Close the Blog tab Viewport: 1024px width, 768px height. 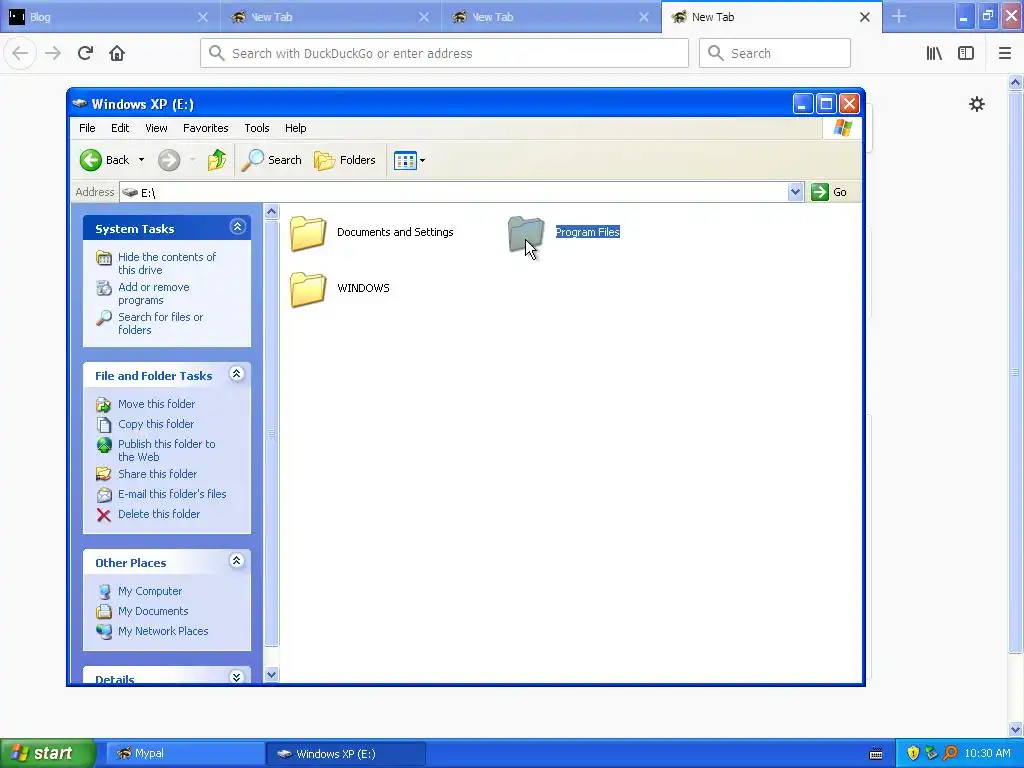coord(202,17)
